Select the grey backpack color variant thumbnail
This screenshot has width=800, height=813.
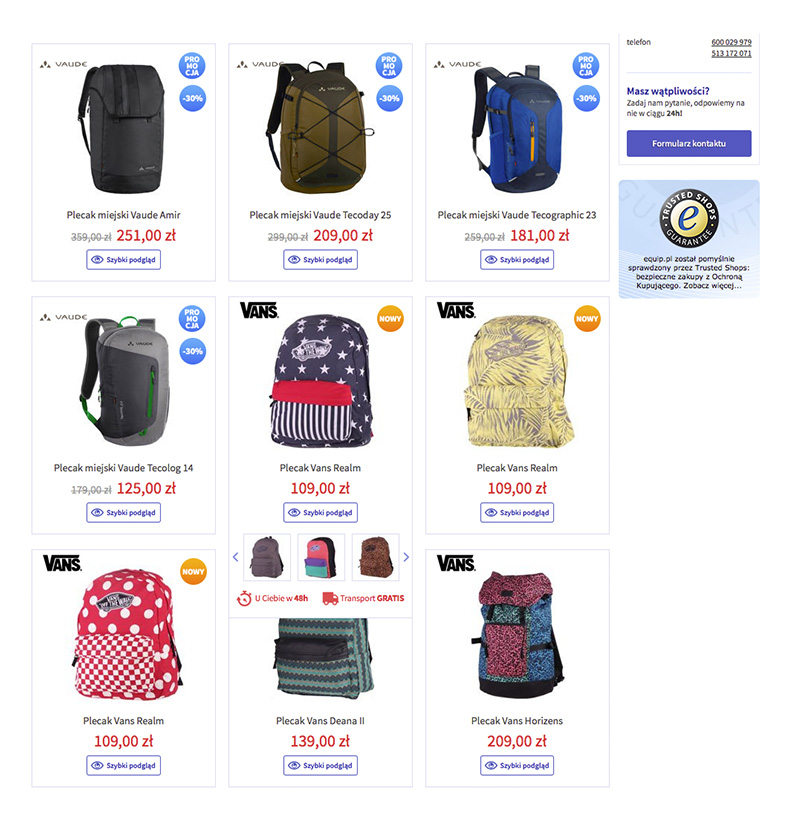tap(267, 557)
